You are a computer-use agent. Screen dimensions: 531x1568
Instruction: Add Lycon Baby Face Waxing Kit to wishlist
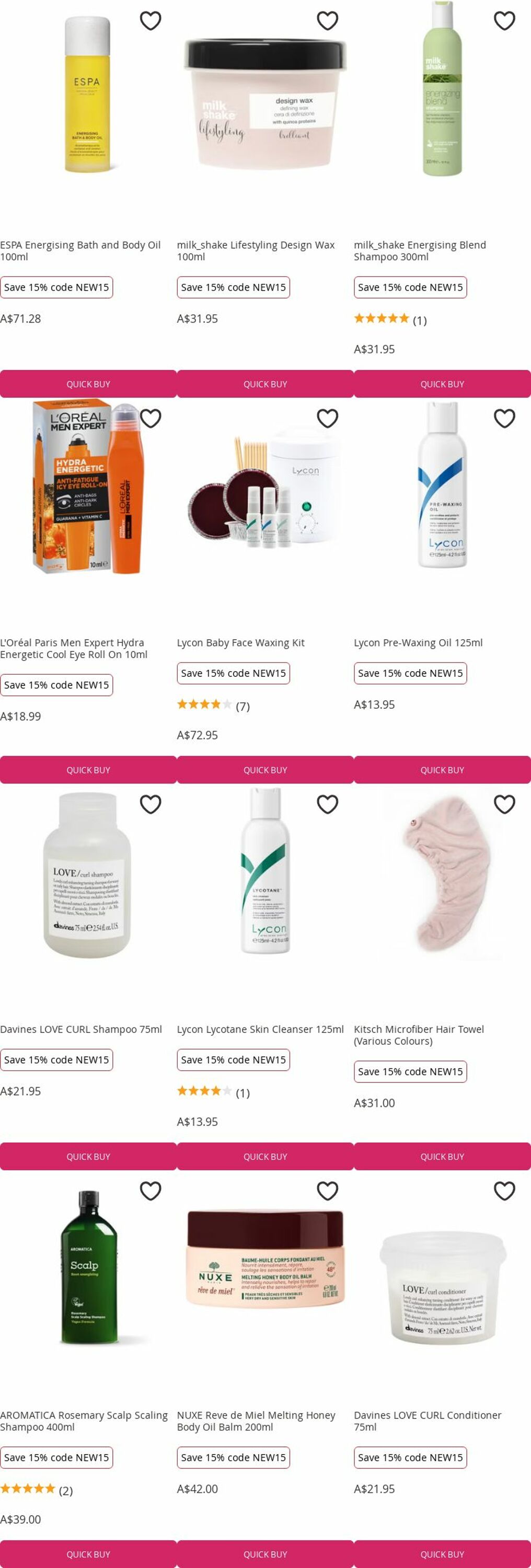coord(328,419)
